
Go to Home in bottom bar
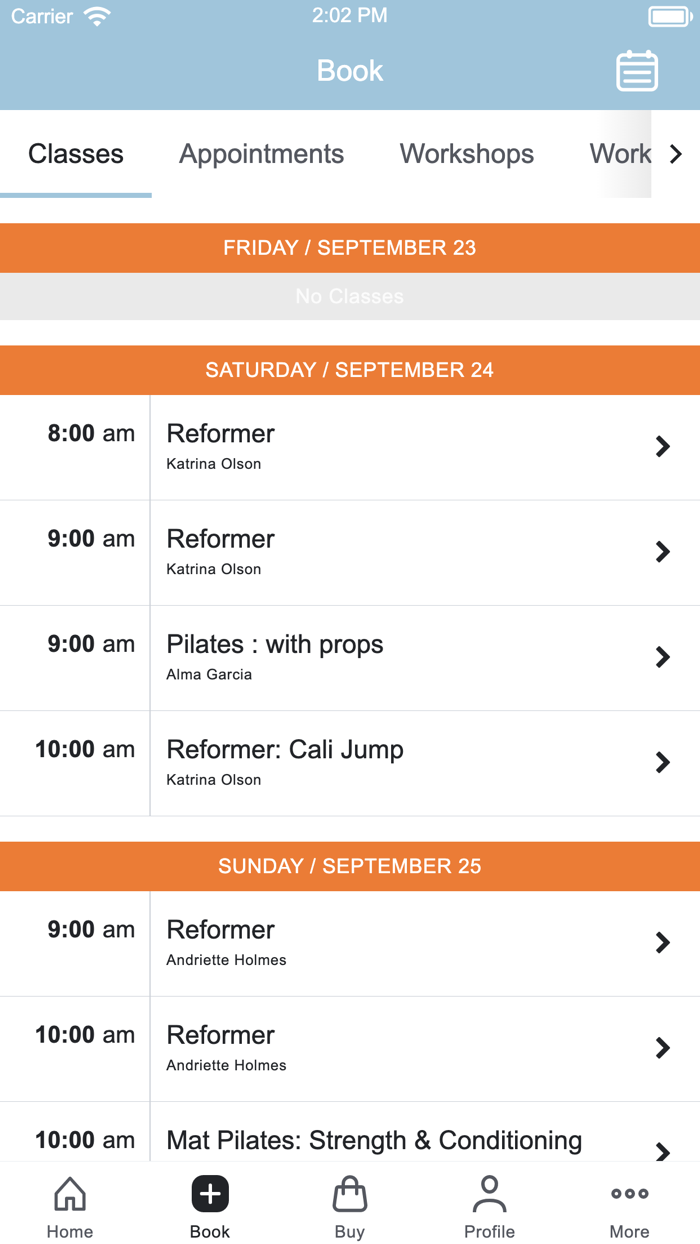70,1194
